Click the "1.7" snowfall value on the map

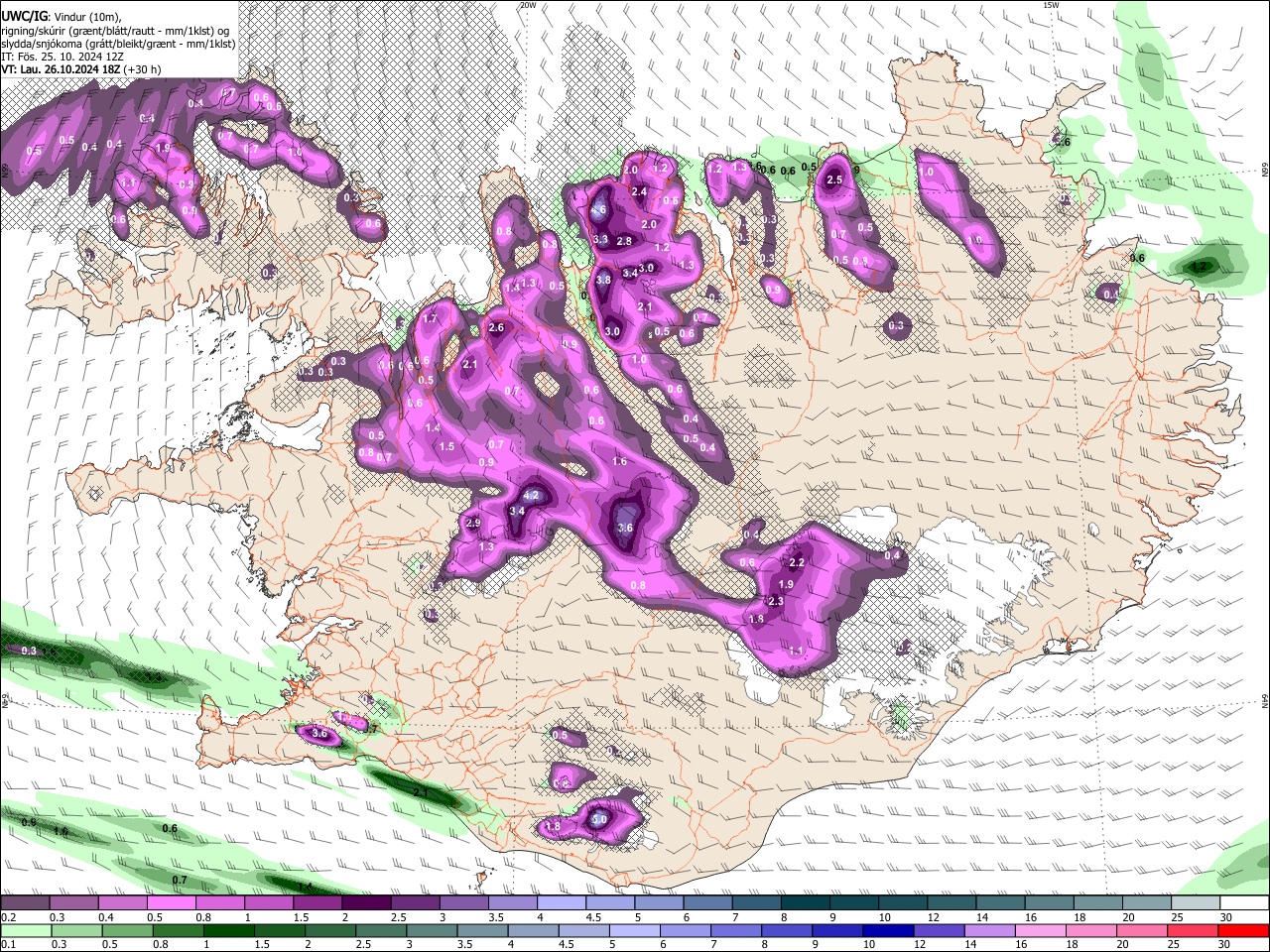tap(430, 319)
